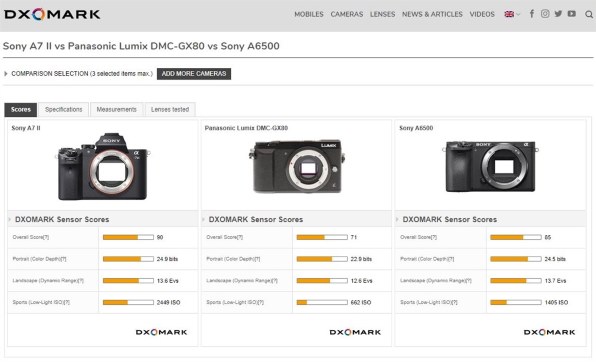Switch to the Specifications tab
Image resolution: width=596 pixels, height=362 pixels.
(x=63, y=110)
